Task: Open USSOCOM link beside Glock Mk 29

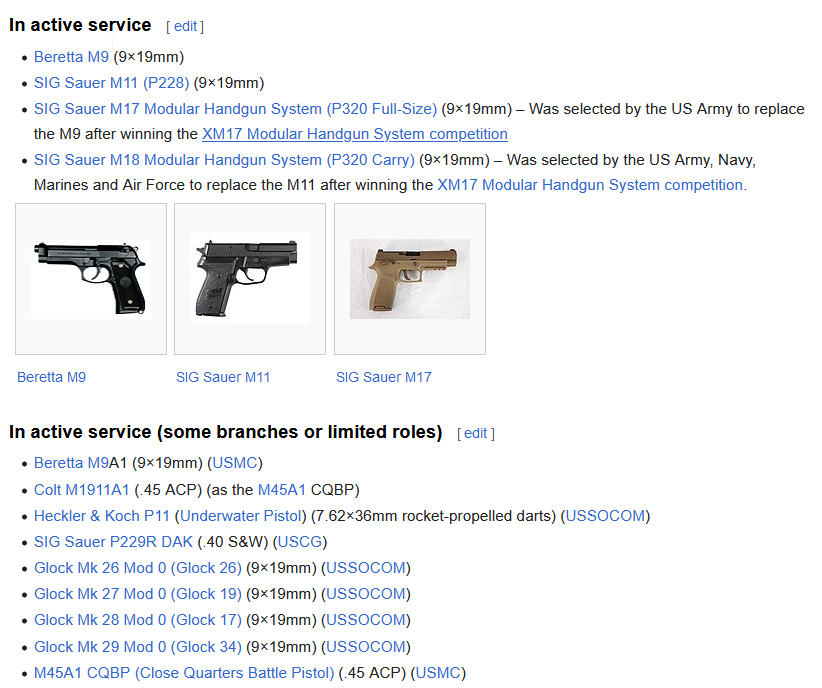Action: coord(366,647)
